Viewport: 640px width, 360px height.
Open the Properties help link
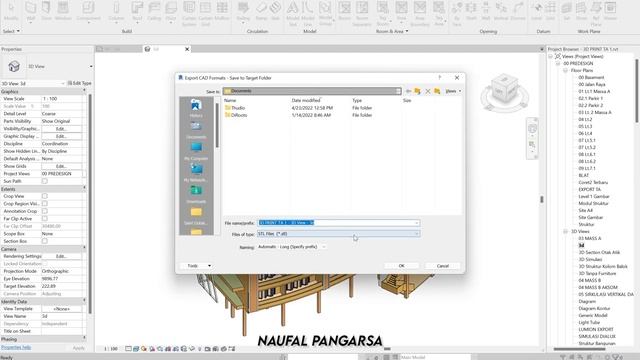pyautogui.click(x=16, y=347)
